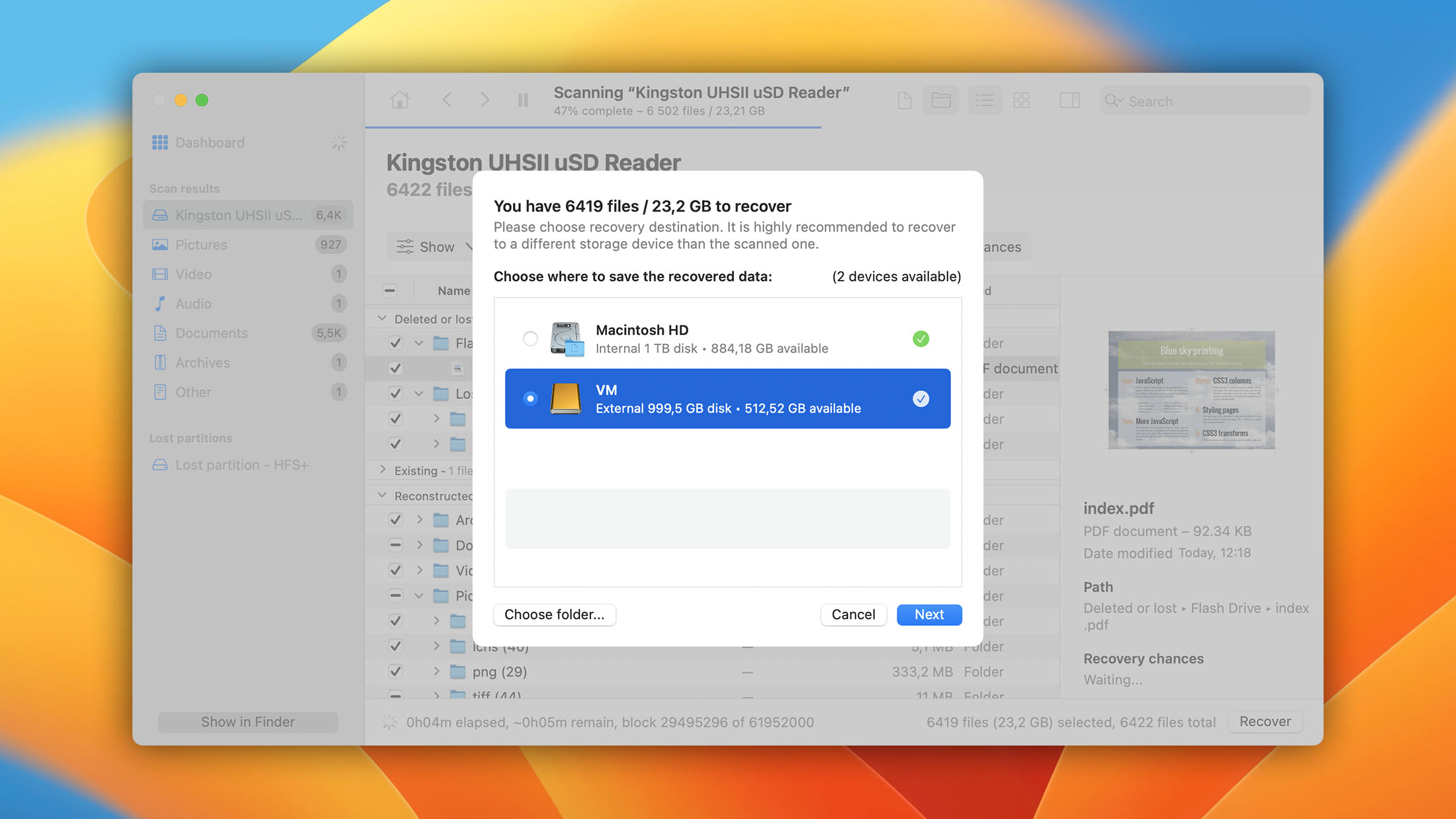Screen dimensions: 1456x819
Task: Toggle checkbox for Documents reconstructed folder
Action: point(395,545)
